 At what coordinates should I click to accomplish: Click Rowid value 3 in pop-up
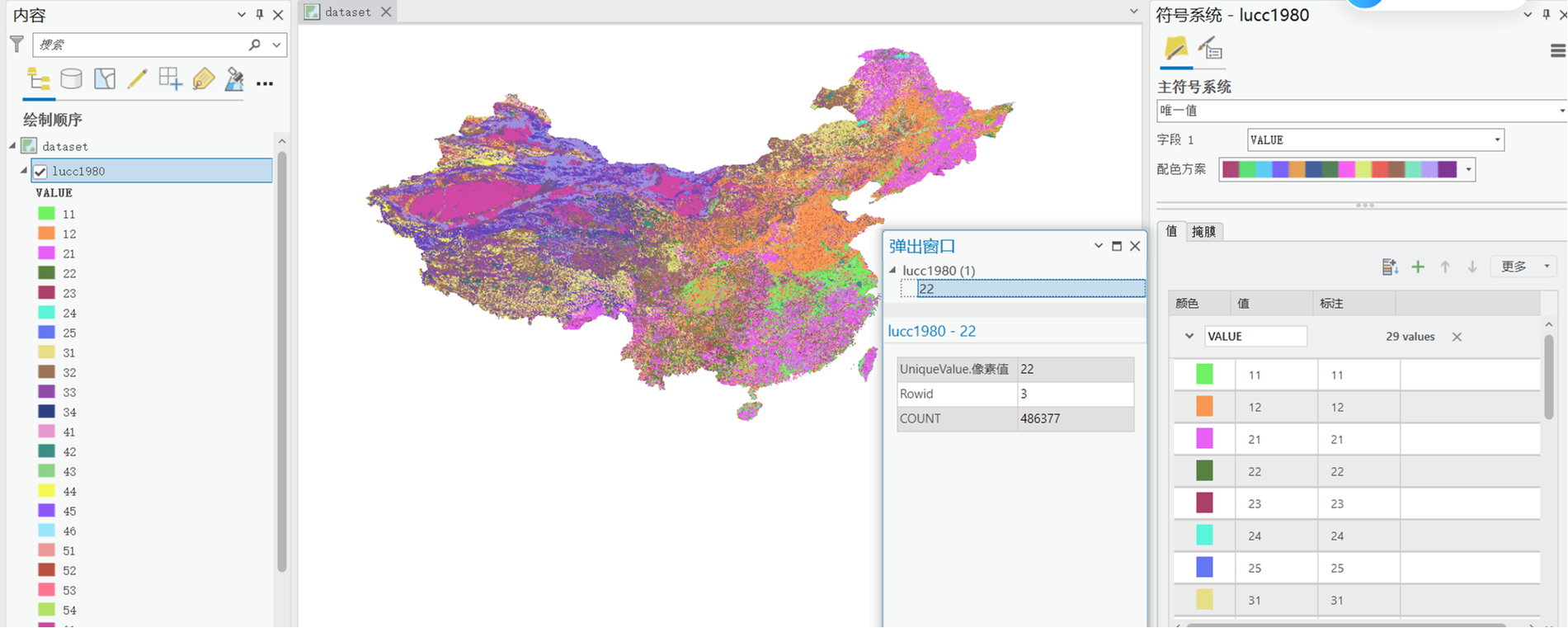[x=1024, y=394]
